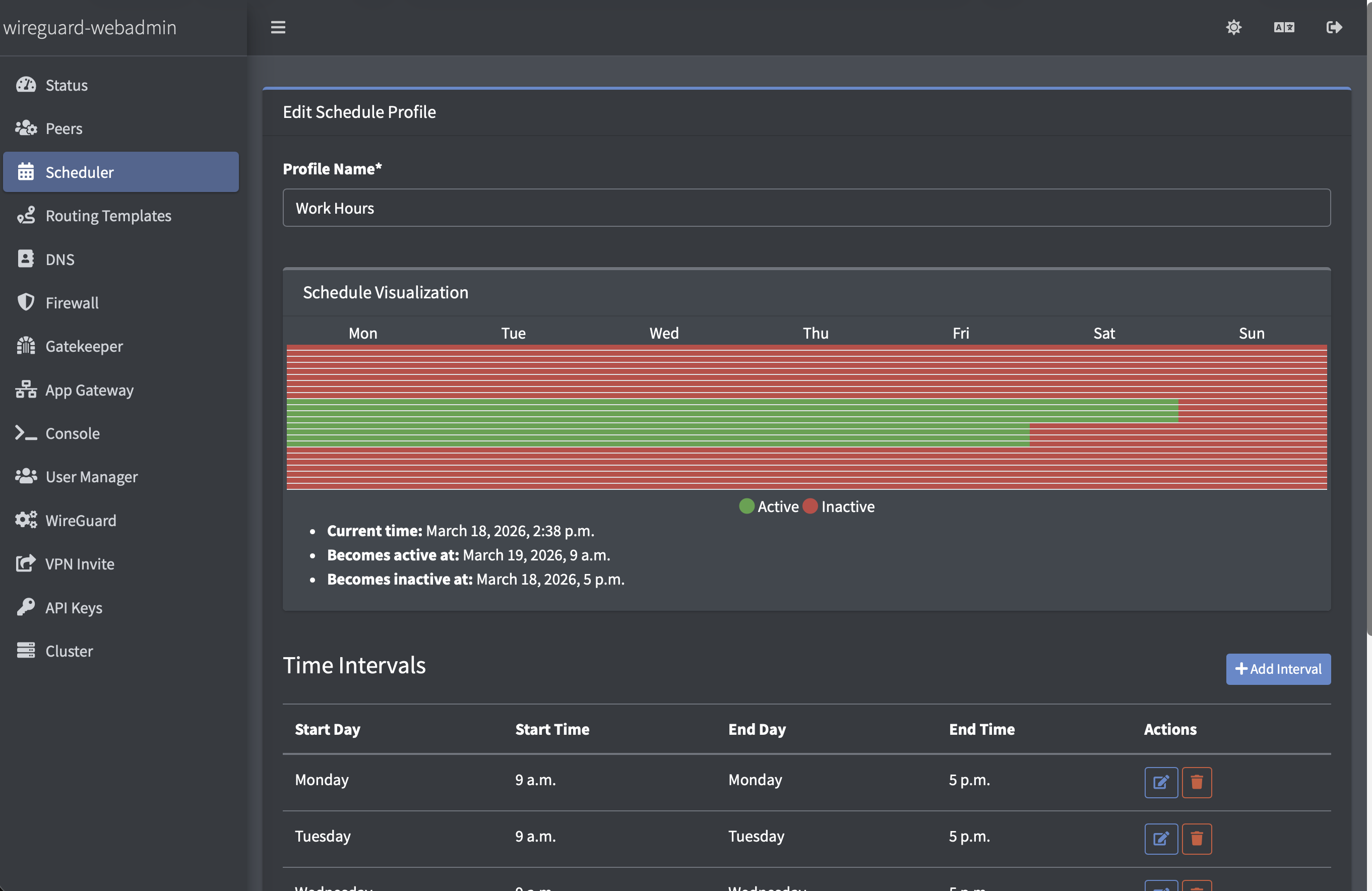Viewport: 1372px width, 891px height.
Task: Open WireGuard configuration
Action: tap(81, 520)
